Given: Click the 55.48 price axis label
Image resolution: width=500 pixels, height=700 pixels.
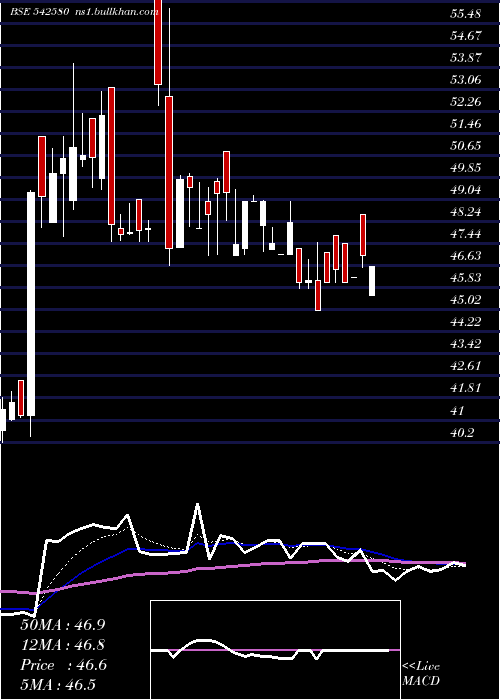Looking at the screenshot, I should point(466,14).
